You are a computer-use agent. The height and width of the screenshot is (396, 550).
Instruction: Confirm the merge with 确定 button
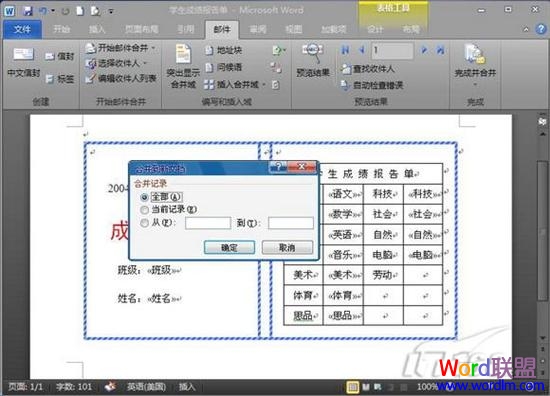(x=229, y=248)
